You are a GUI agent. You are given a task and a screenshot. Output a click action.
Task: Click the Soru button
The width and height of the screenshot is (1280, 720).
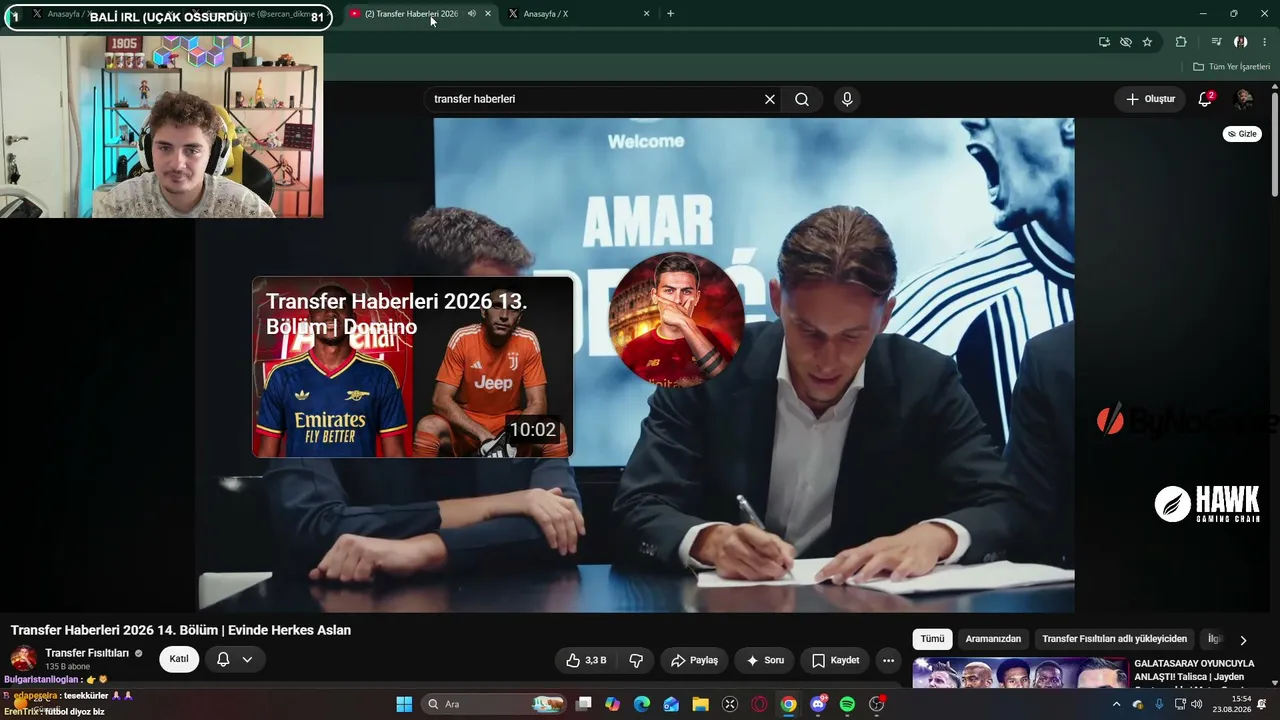[765, 660]
